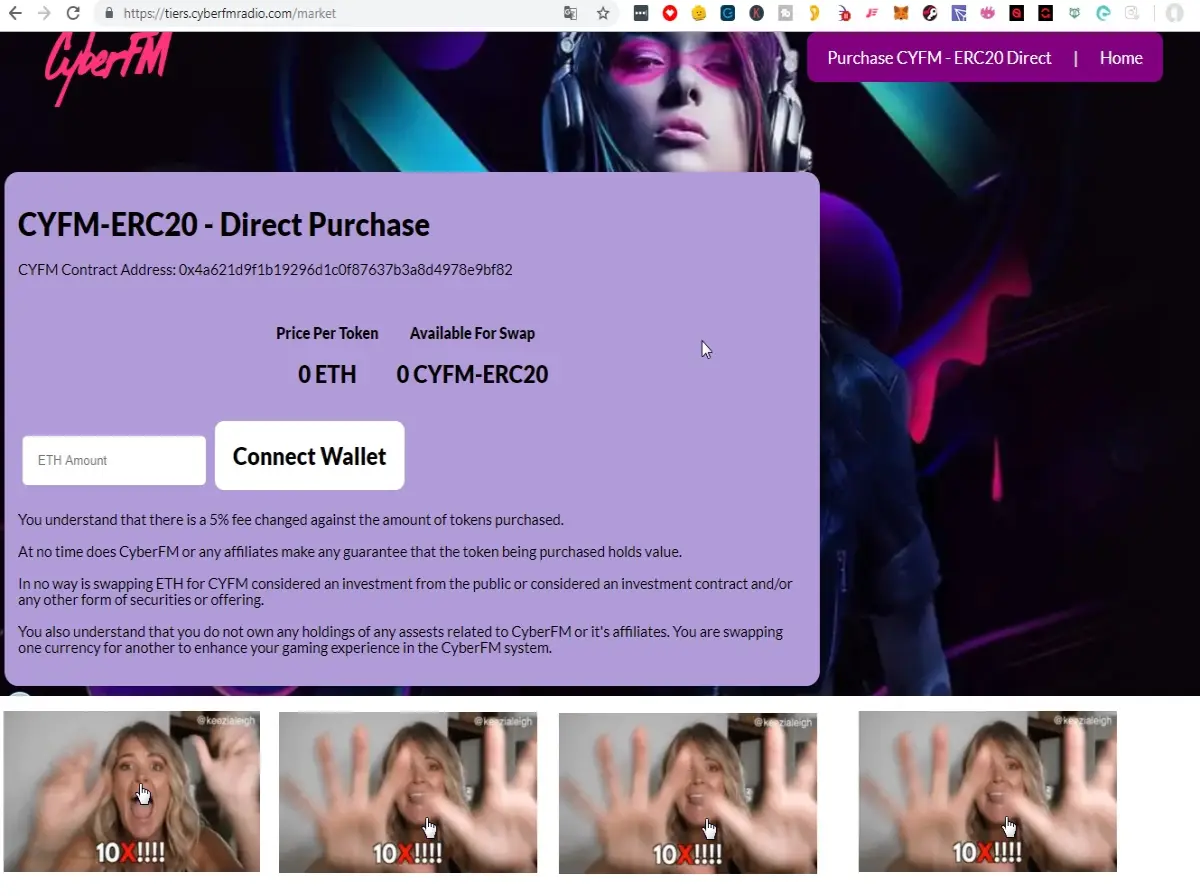Open the pink music note extension
Screen dimensions: 1200x896
click(872, 13)
